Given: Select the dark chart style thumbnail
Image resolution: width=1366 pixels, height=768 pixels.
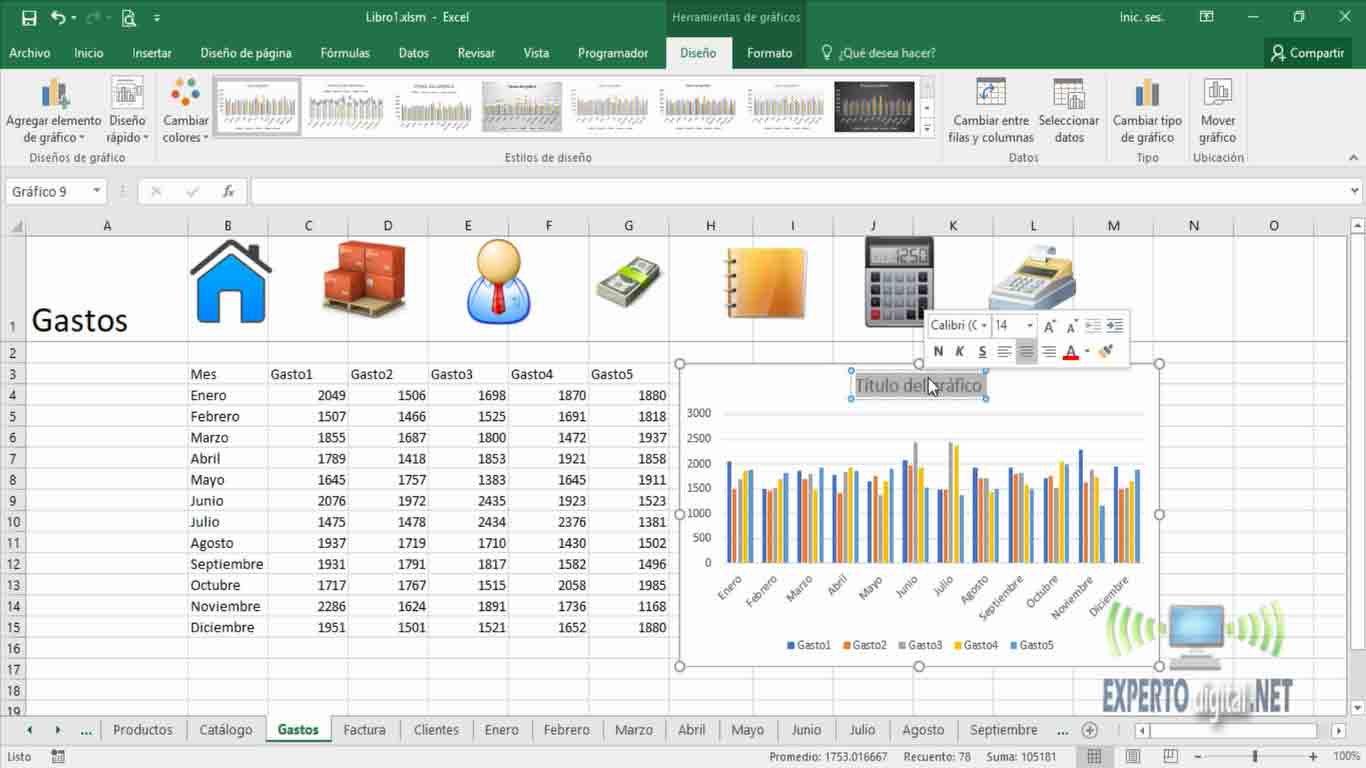Looking at the screenshot, I should (873, 106).
